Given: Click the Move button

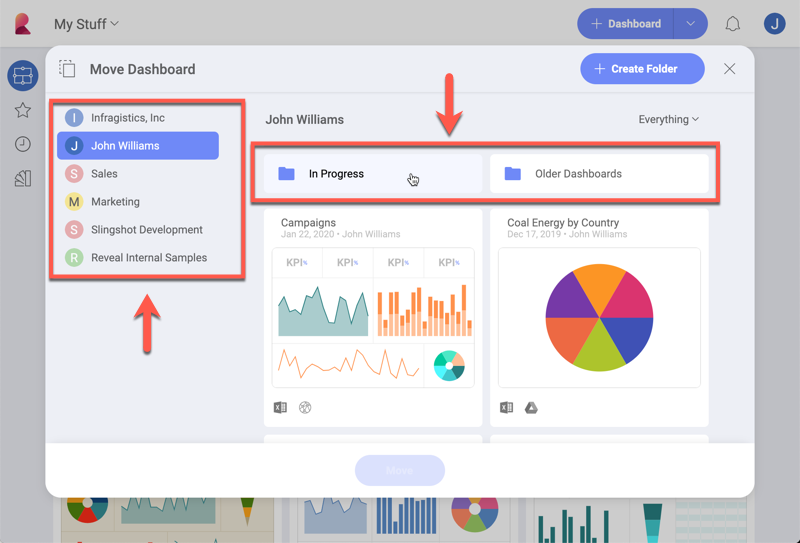Looking at the screenshot, I should (399, 470).
